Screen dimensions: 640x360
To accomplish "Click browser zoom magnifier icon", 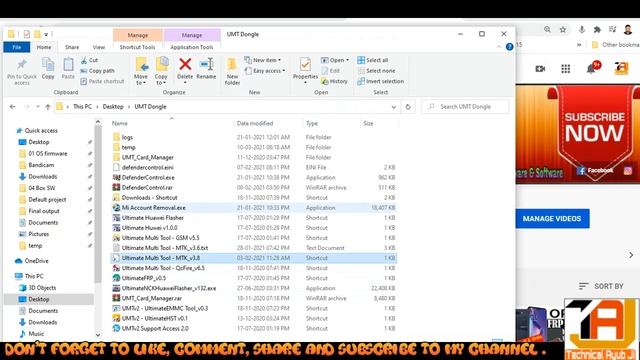I will tap(547, 29).
